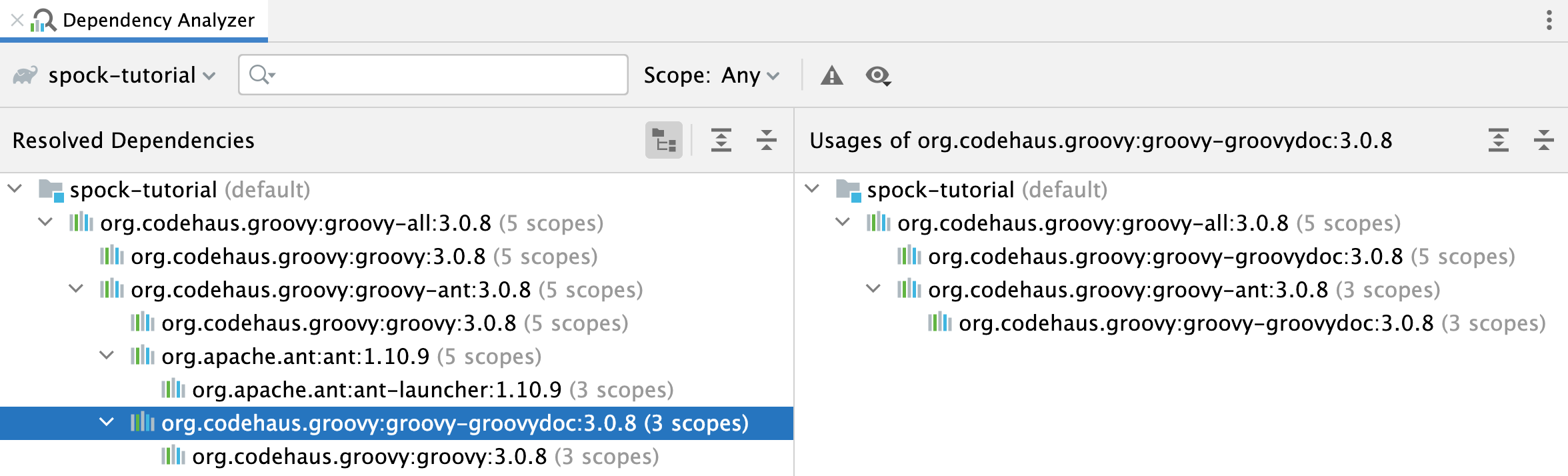Collapse the groovy-all:3.0.8 node in Resolved Dependencies
Screen dimensions: 1568x476
[x=45, y=222]
